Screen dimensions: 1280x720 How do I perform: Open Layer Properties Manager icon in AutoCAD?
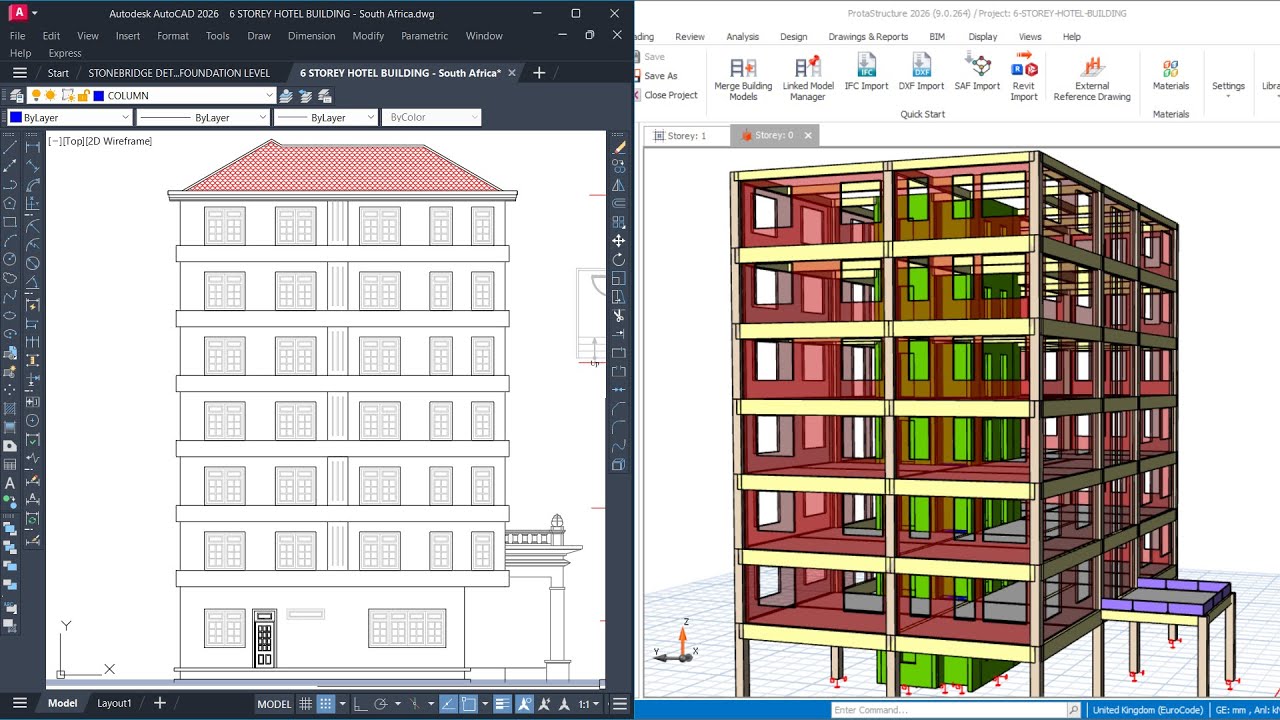tap(19, 96)
